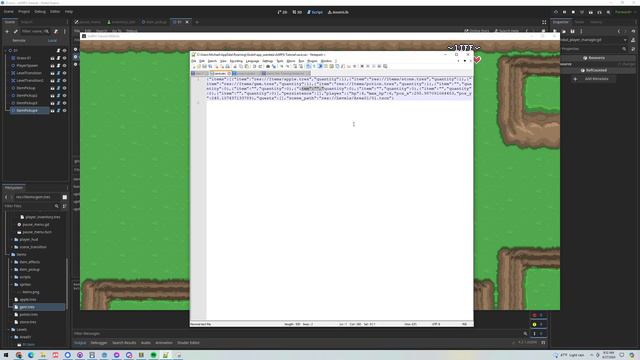Switch to Script workspace

315,12
